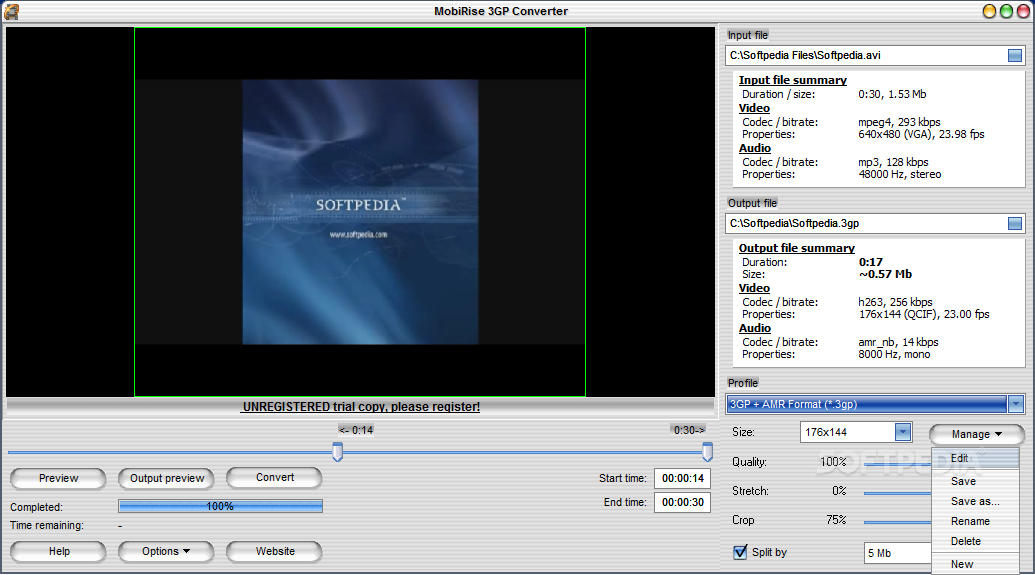
Task: Open the Size dropdown arrow
Action: (903, 432)
